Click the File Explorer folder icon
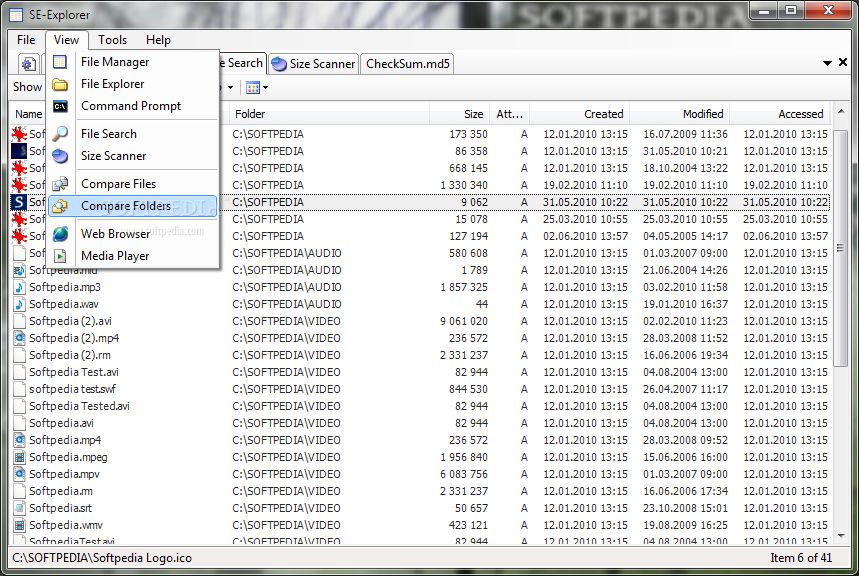This screenshot has width=859, height=576. (60, 84)
